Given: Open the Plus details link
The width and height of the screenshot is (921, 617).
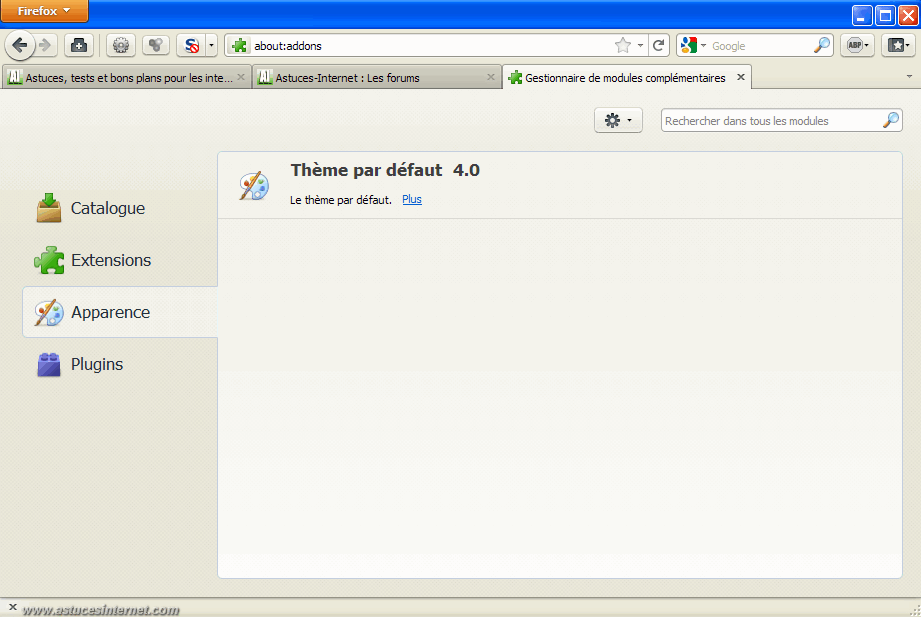Looking at the screenshot, I should tap(412, 199).
